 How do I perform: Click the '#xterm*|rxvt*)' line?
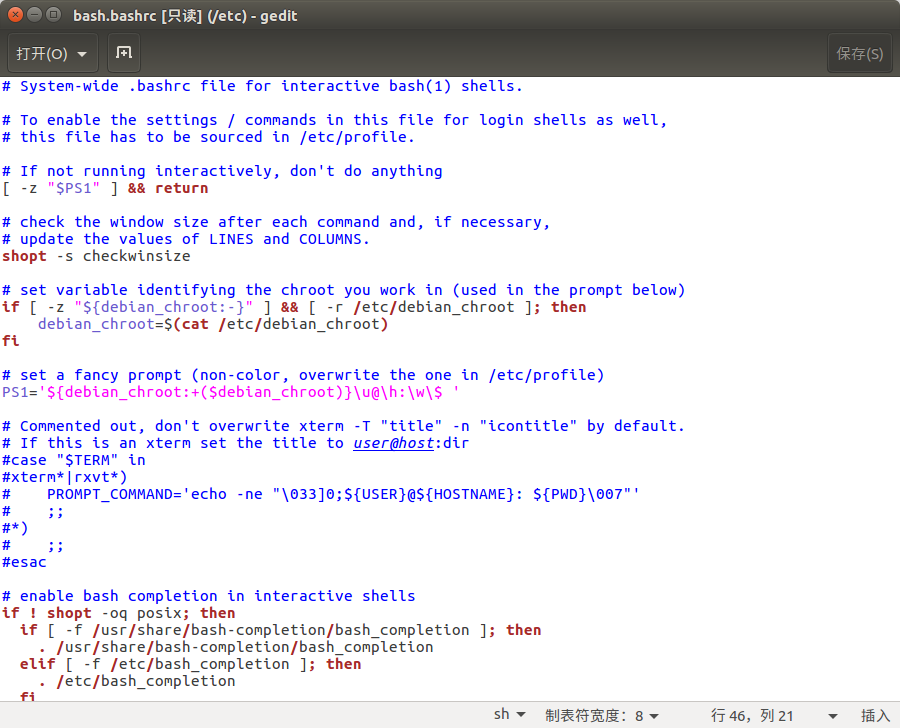pos(65,477)
